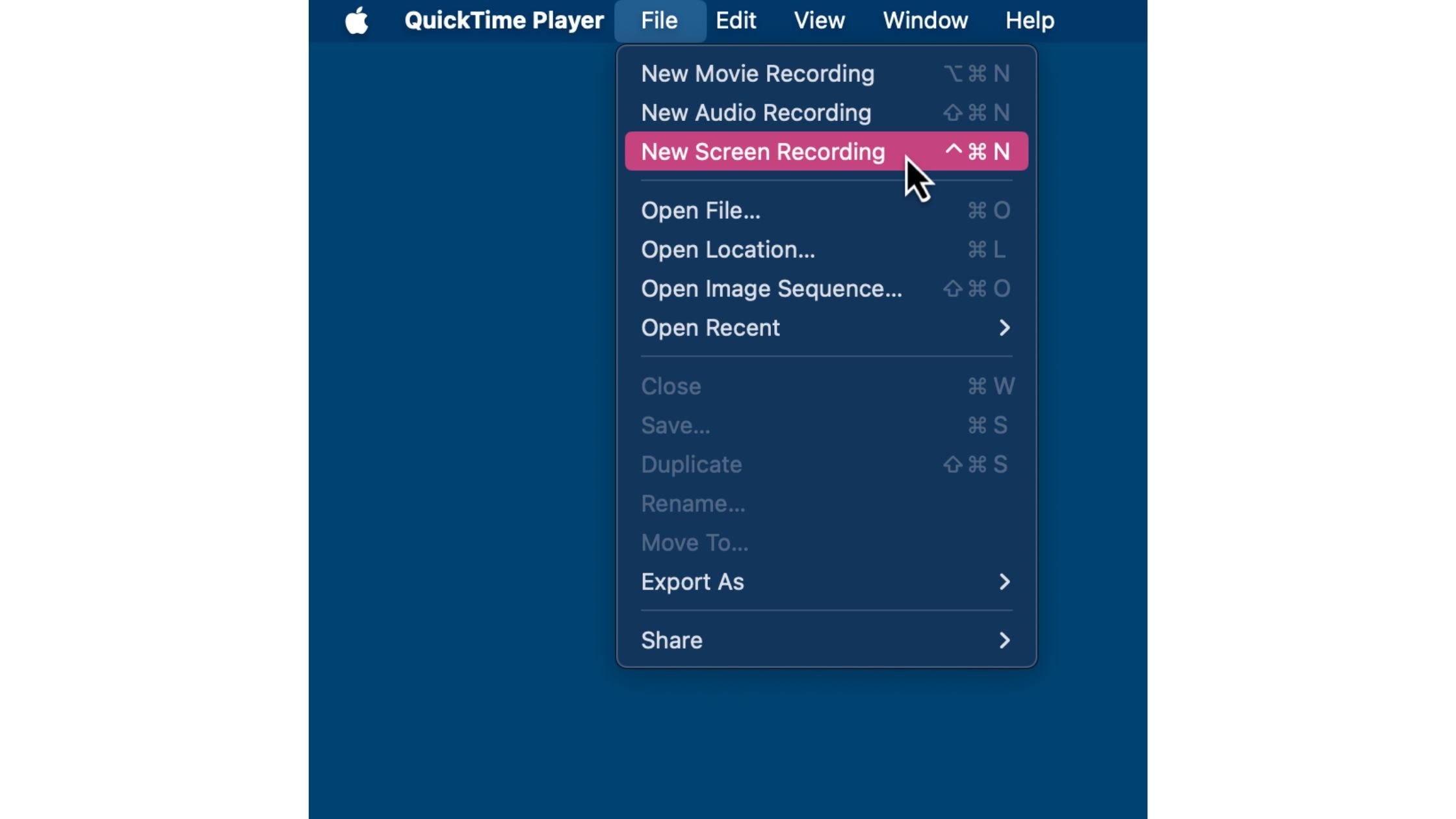Click the QuickTime Player app name
Viewport: 1456px width, 819px height.
coord(503,20)
